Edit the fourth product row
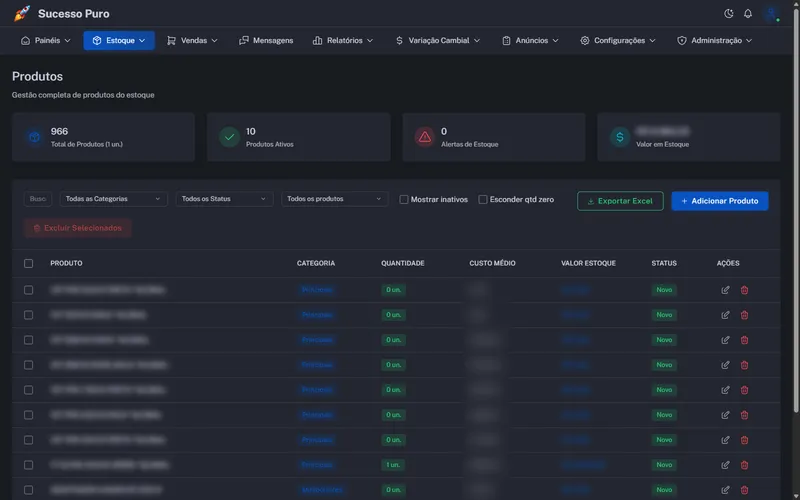Viewport: 800px width, 500px height. tap(725, 365)
